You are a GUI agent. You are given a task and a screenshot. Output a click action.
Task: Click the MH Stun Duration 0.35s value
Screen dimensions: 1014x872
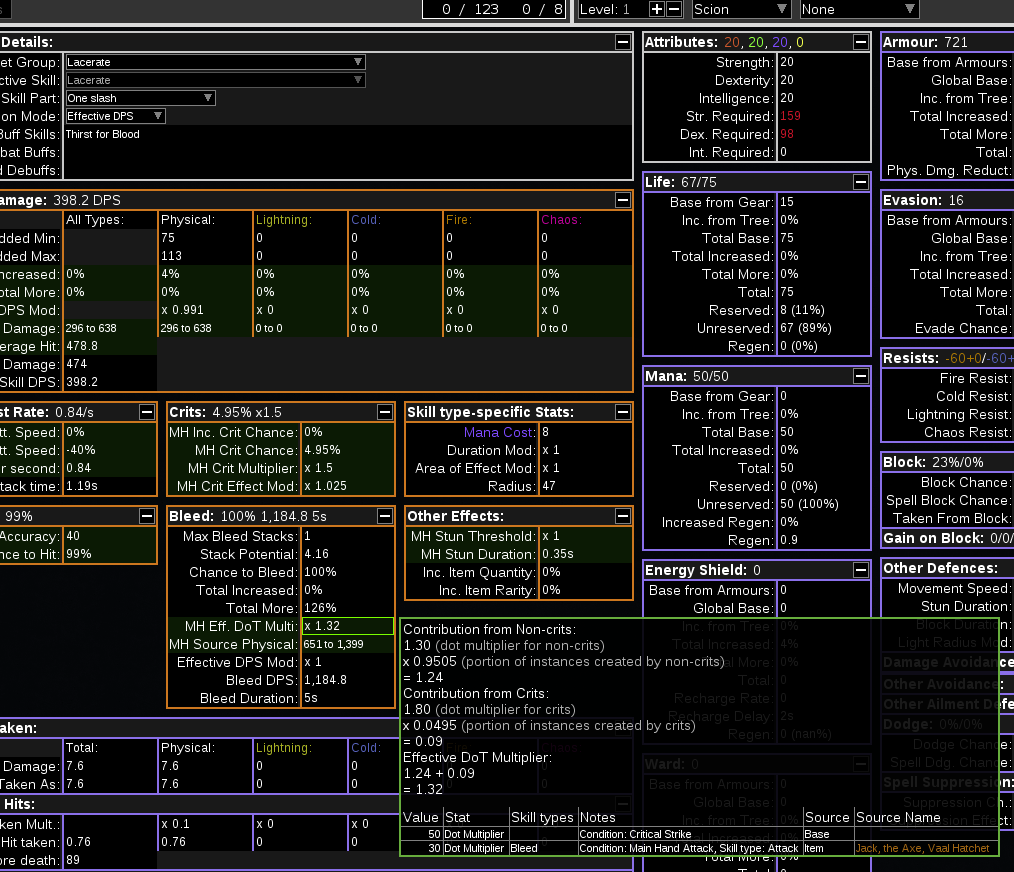[x=558, y=554]
